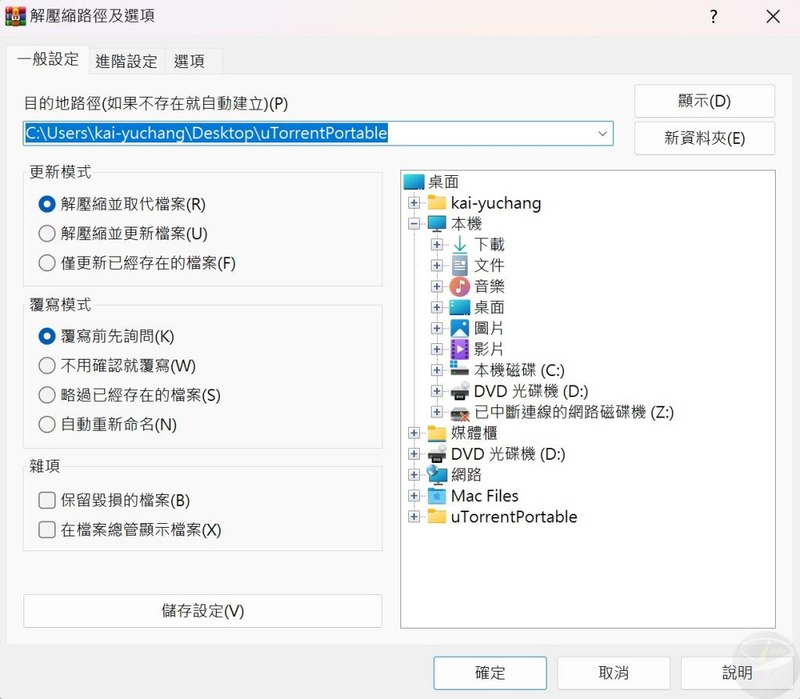Collapse the 本機 tree node
Screen dimensions: 800x699
(x=414, y=224)
